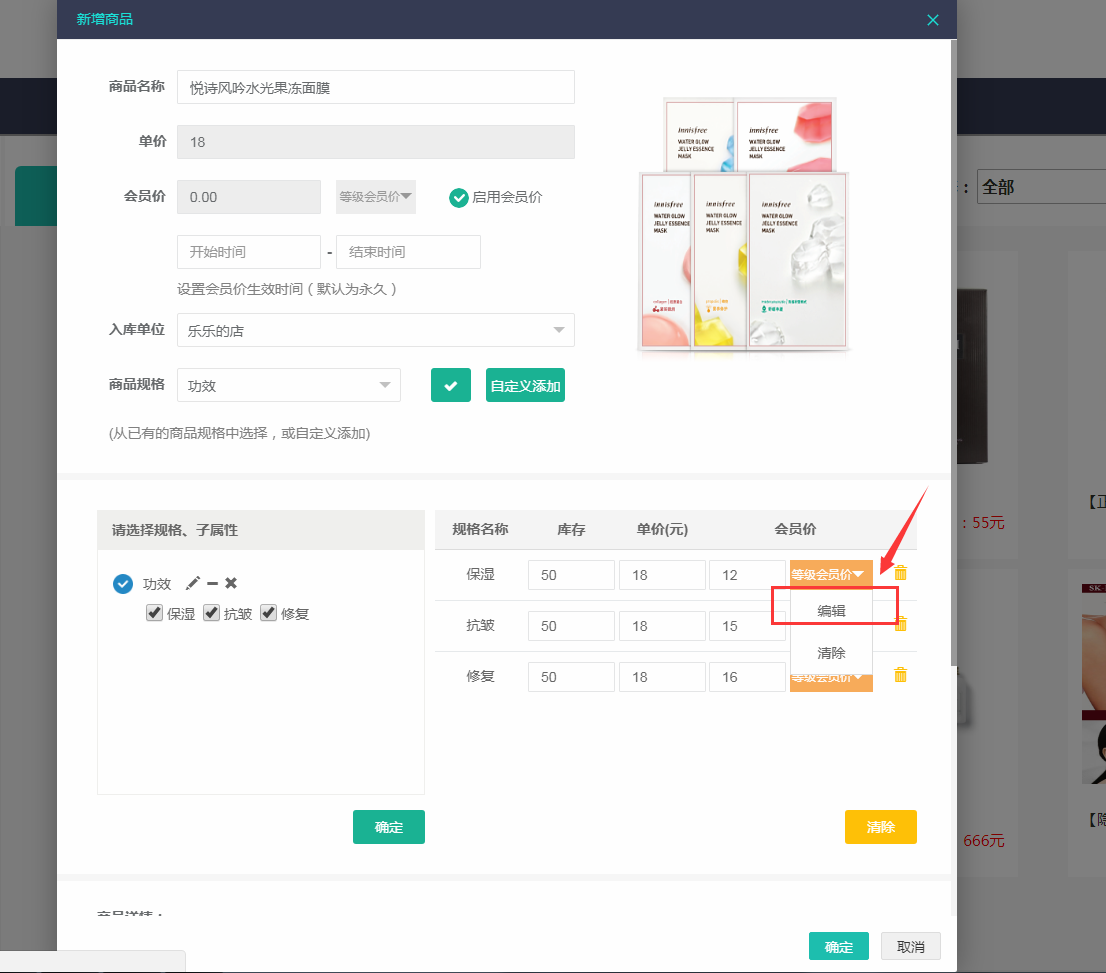Close the 新增商品 dialog with the X
The width and height of the screenshot is (1106, 973).
tap(932, 20)
